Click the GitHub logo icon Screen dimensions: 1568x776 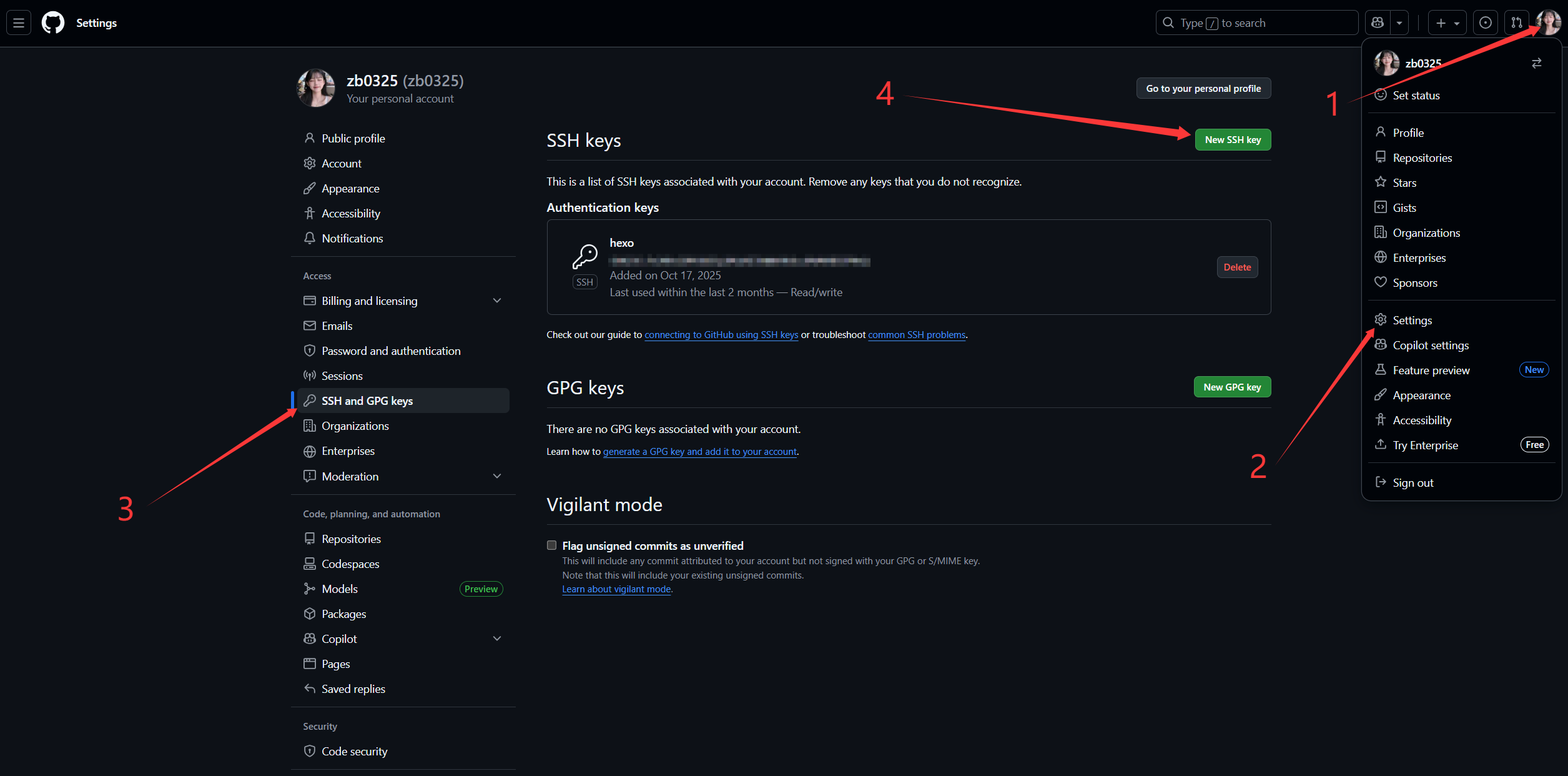click(53, 23)
